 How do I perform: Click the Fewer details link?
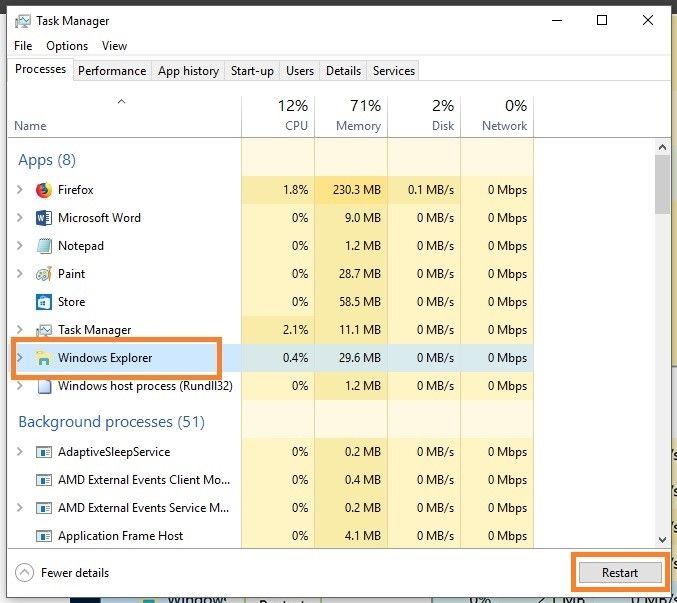point(75,573)
